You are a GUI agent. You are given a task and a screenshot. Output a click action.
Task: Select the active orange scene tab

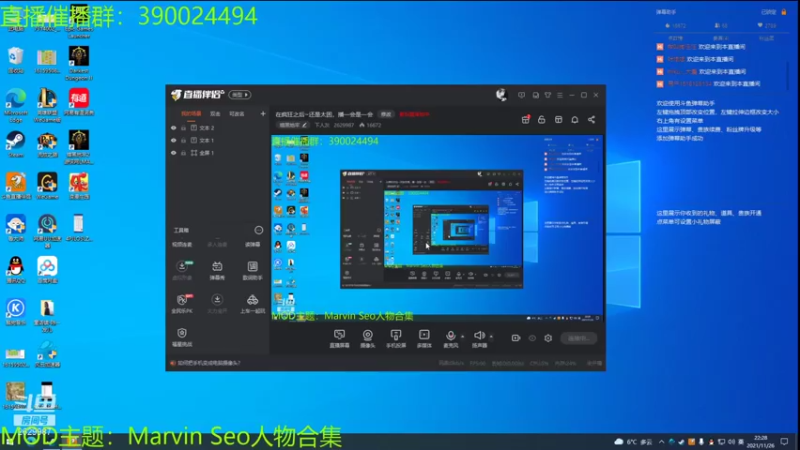(191, 114)
